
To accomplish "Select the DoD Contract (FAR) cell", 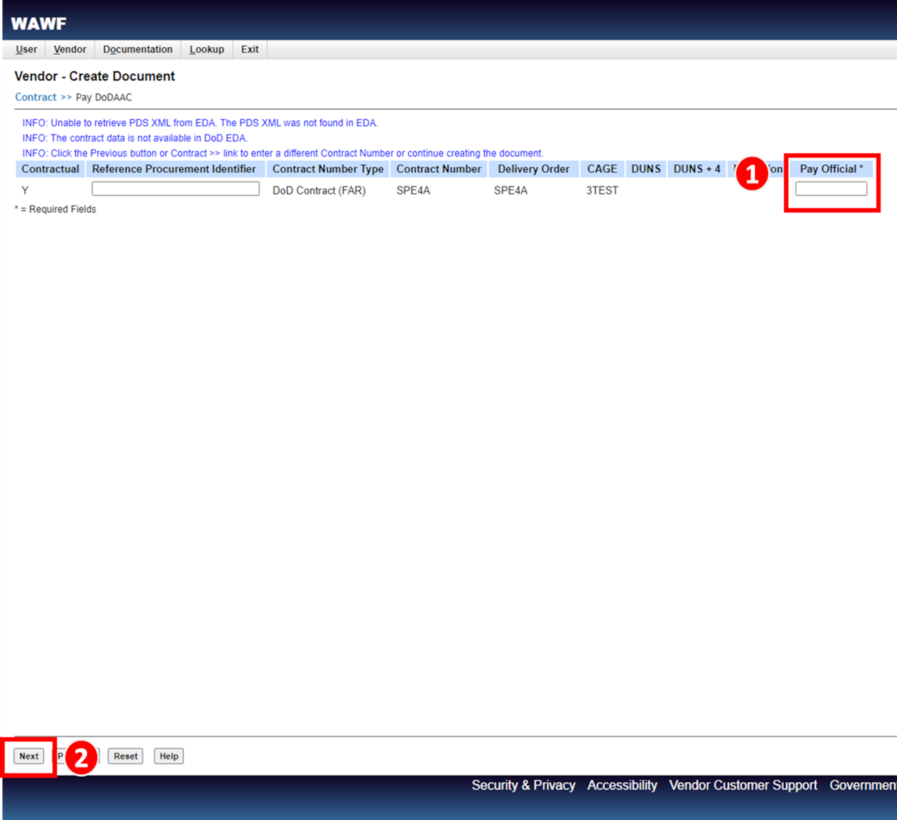I will tap(319, 191).
